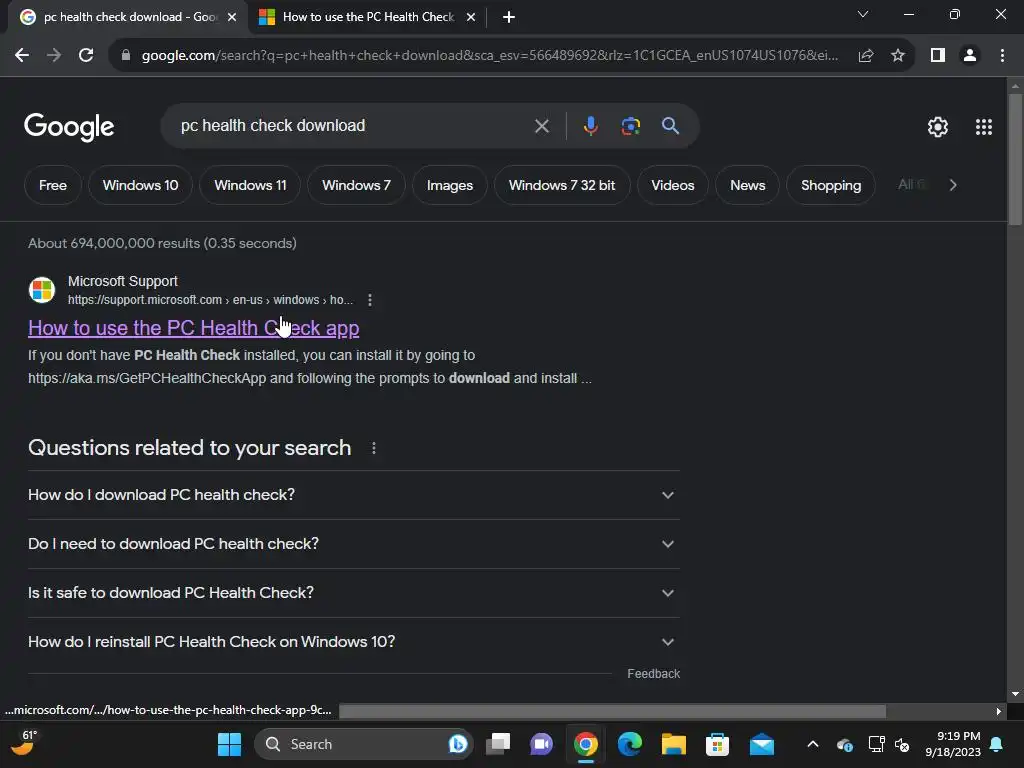Viewport: 1024px width, 768px height.
Task: Open the Google apps grid
Action: pos(984,127)
